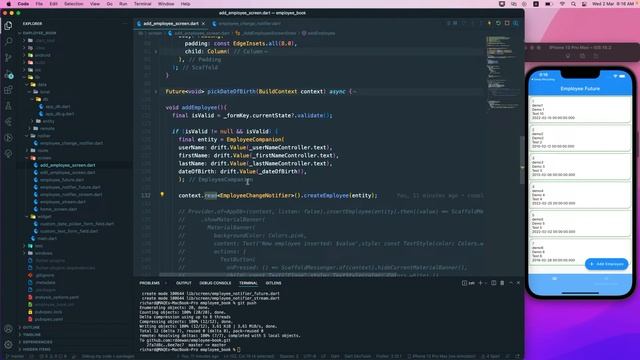
Task: Kill terminal with the trash icon
Action: pos(502,283)
